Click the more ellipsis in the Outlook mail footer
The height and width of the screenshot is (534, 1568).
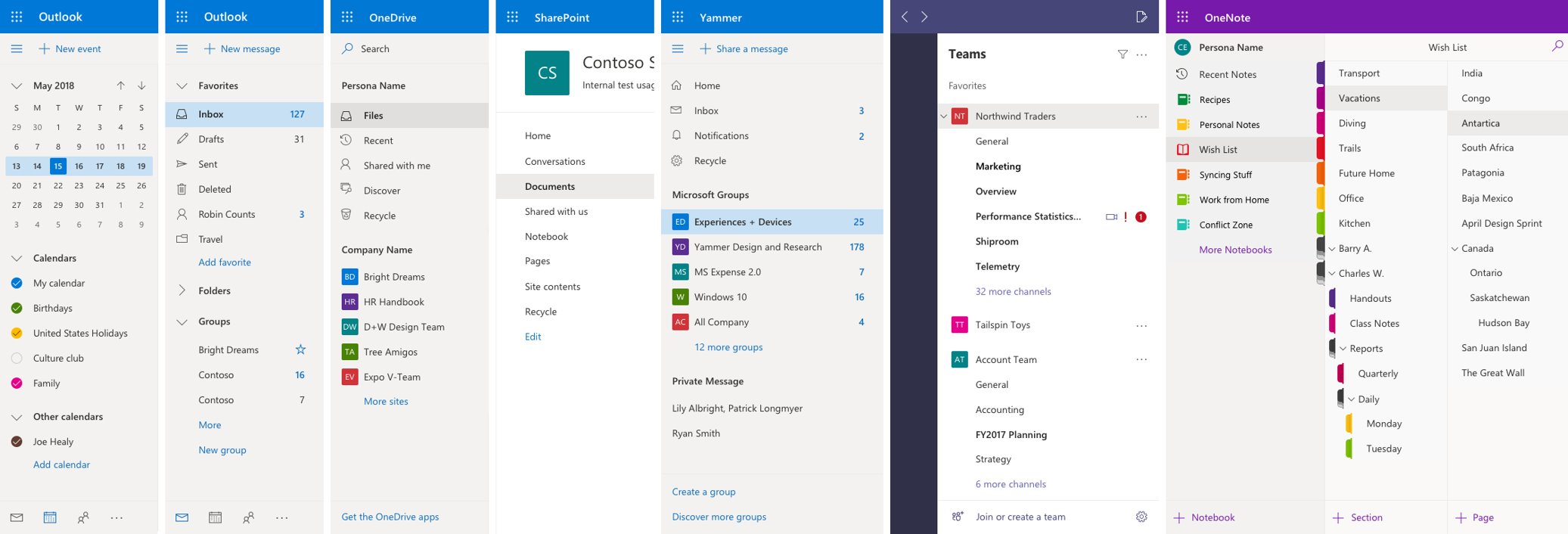[x=282, y=517]
